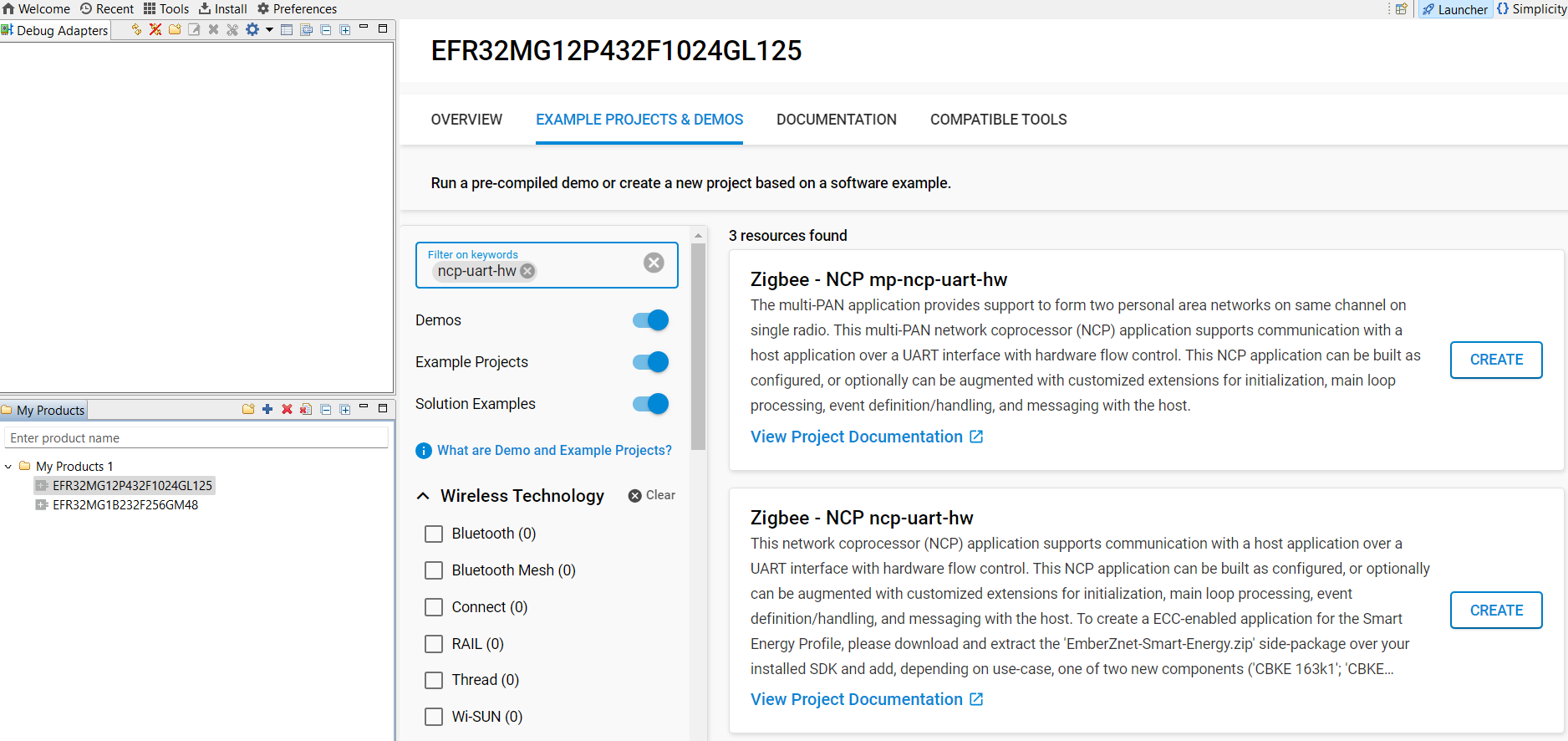Click the gray delete X in Debug Adapters
Image resolution: width=1568 pixels, height=741 pixels.
click(x=213, y=29)
